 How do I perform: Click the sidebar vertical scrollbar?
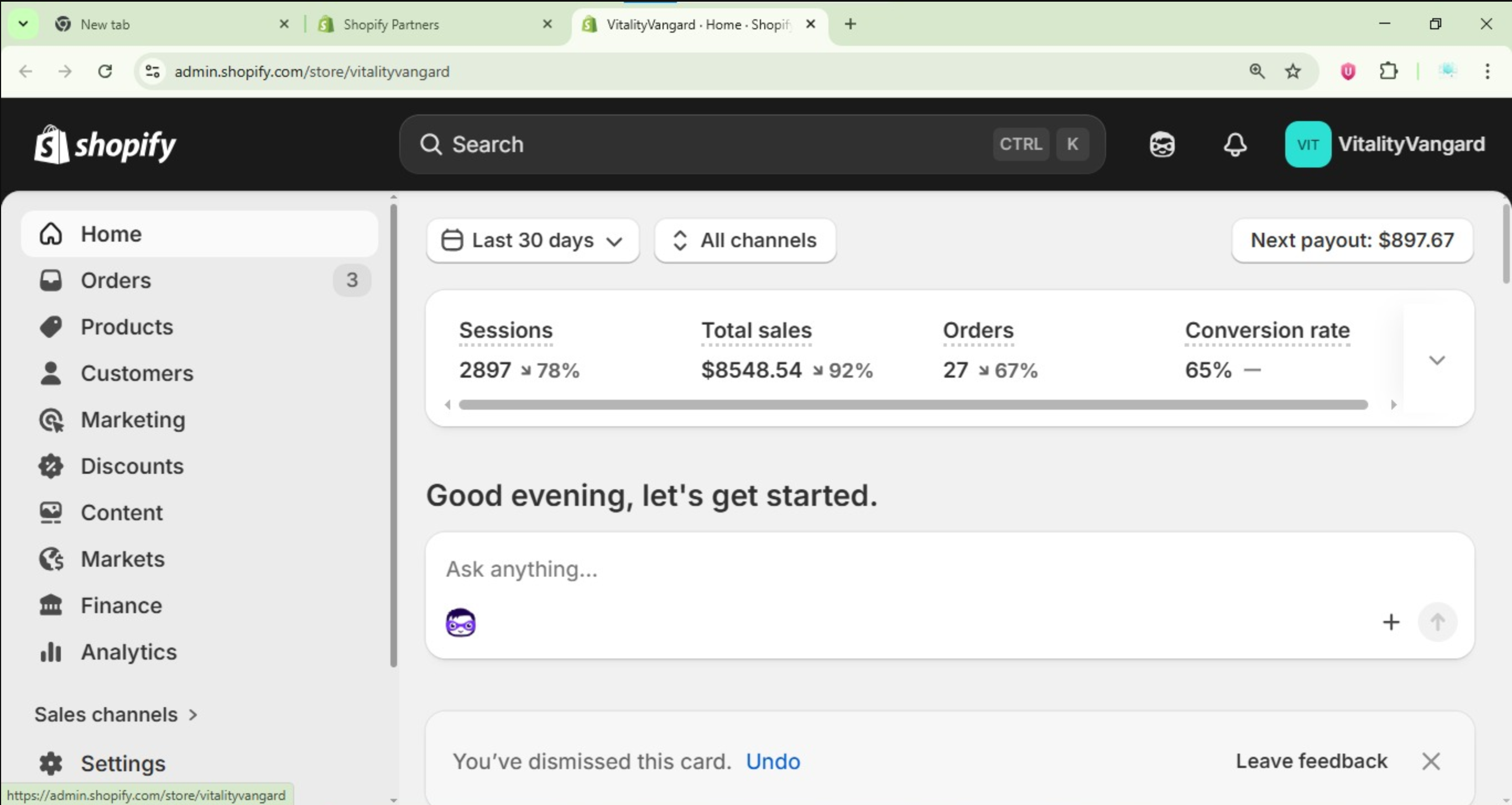(393, 434)
